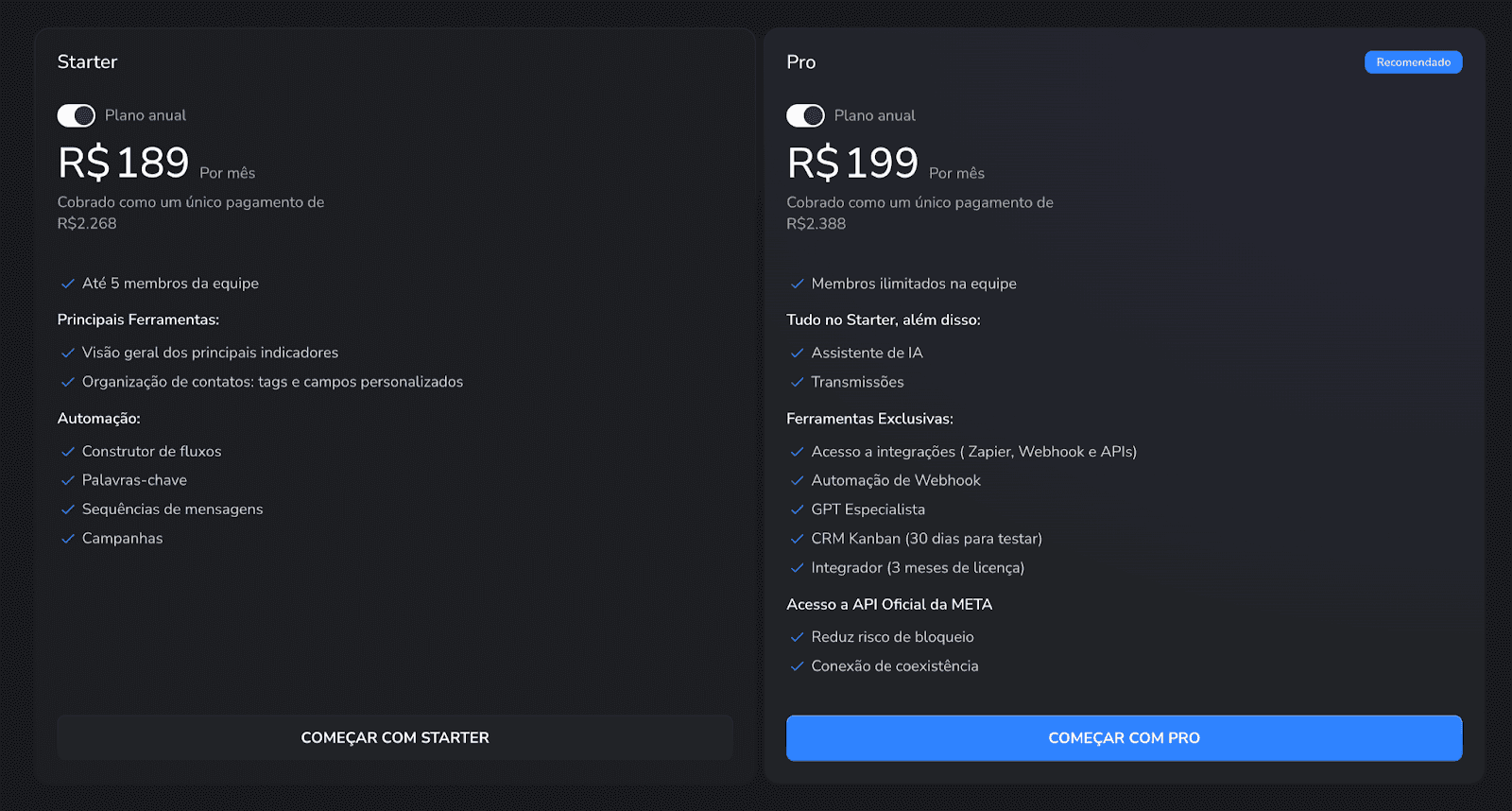The height and width of the screenshot is (811, 1512).
Task: Select the checkmark next to 'GPT Especialista'
Action: (x=797, y=509)
